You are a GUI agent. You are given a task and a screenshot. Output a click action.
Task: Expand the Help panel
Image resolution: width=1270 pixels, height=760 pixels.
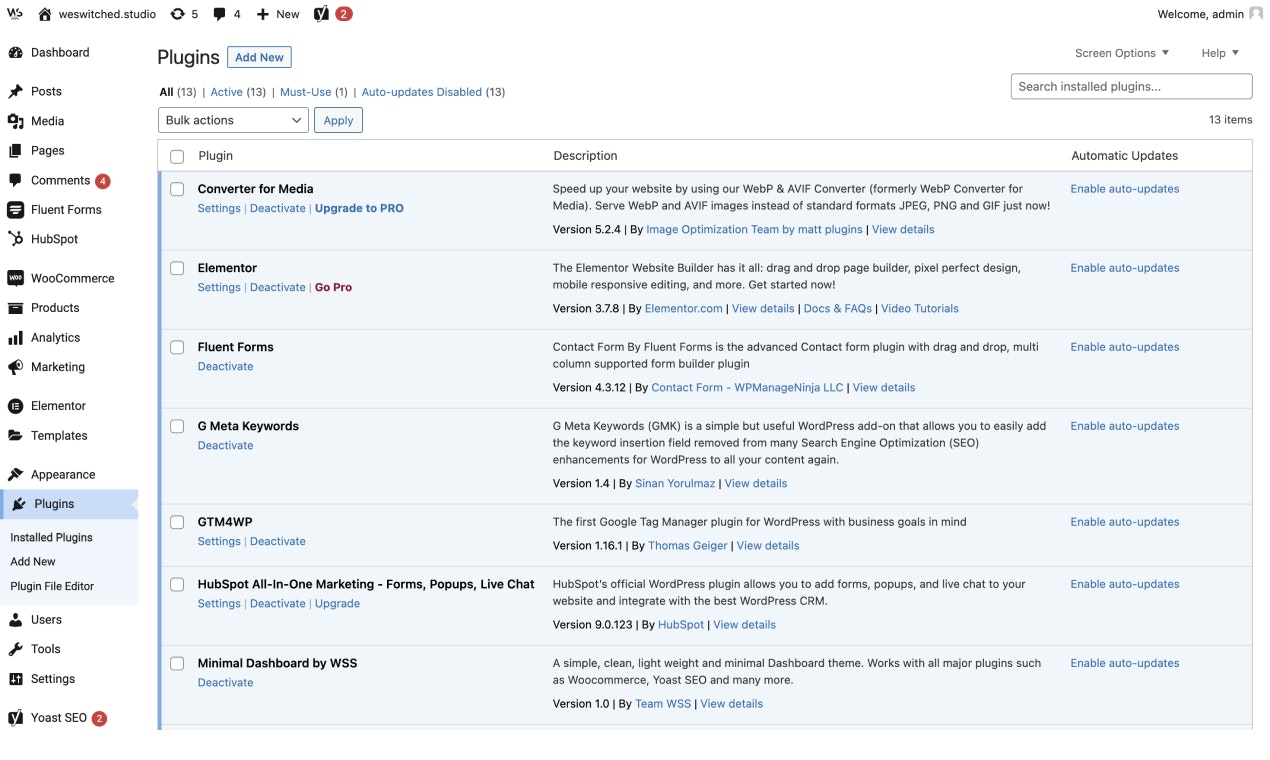[1220, 53]
